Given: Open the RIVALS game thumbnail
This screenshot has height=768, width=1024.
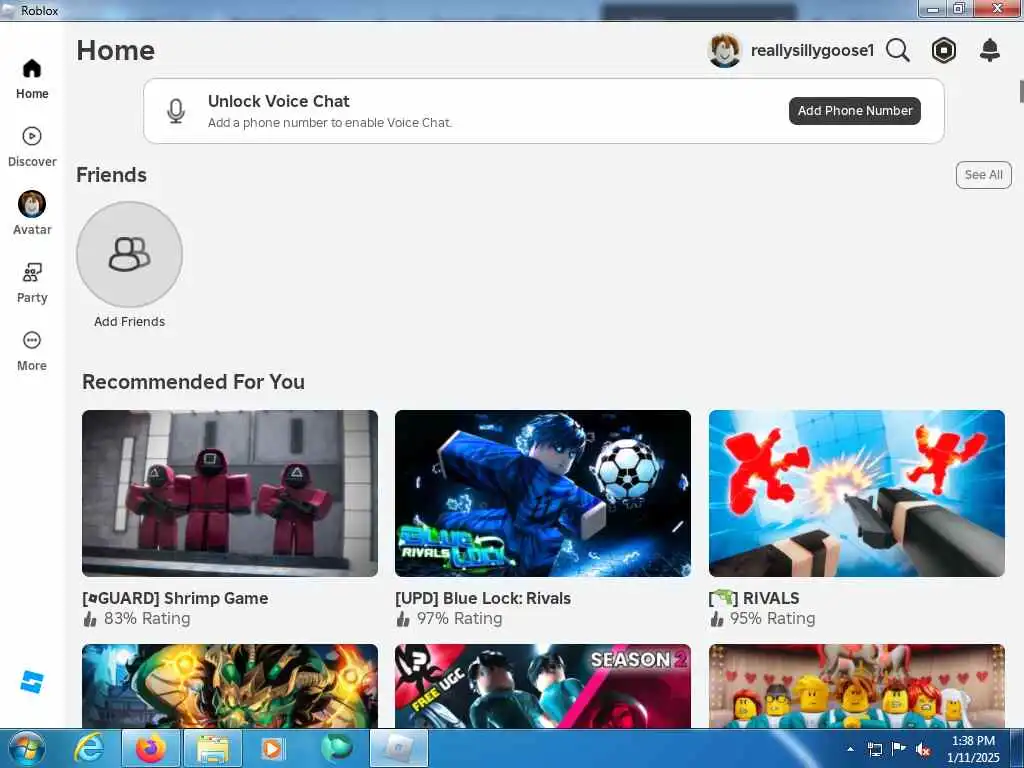Looking at the screenshot, I should 857,493.
